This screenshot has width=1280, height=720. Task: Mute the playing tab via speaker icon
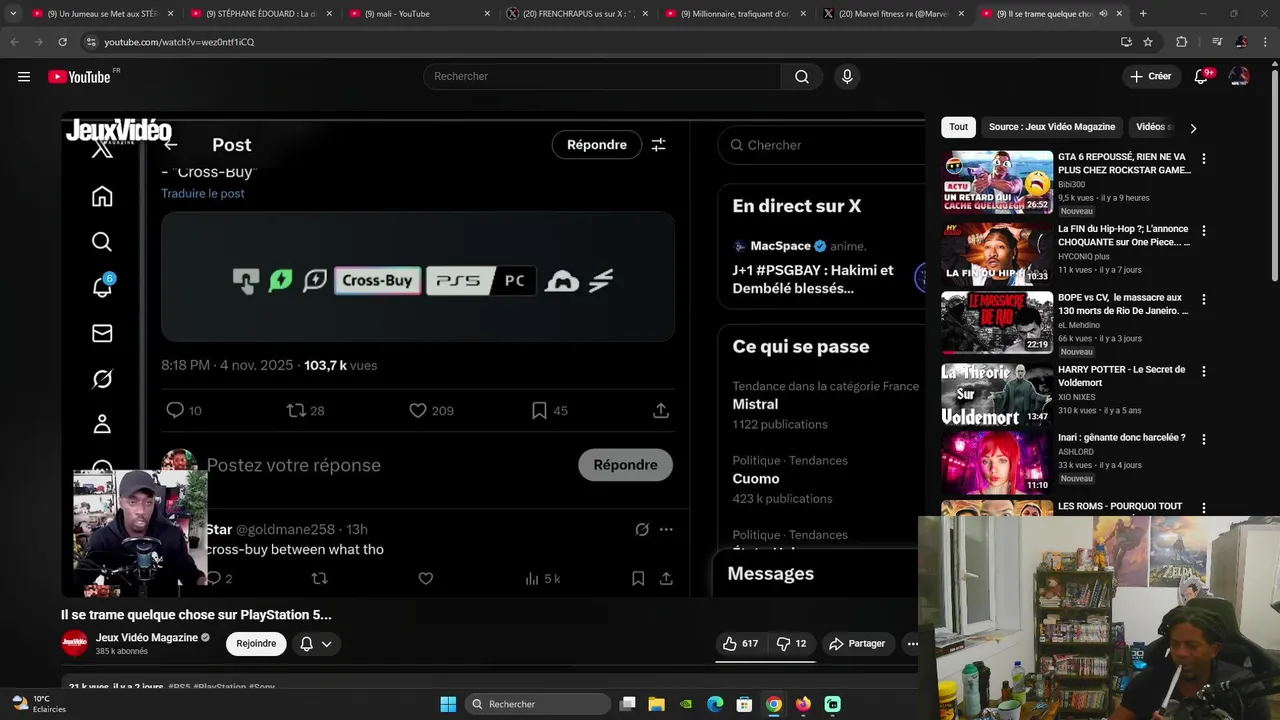[x=1103, y=14]
